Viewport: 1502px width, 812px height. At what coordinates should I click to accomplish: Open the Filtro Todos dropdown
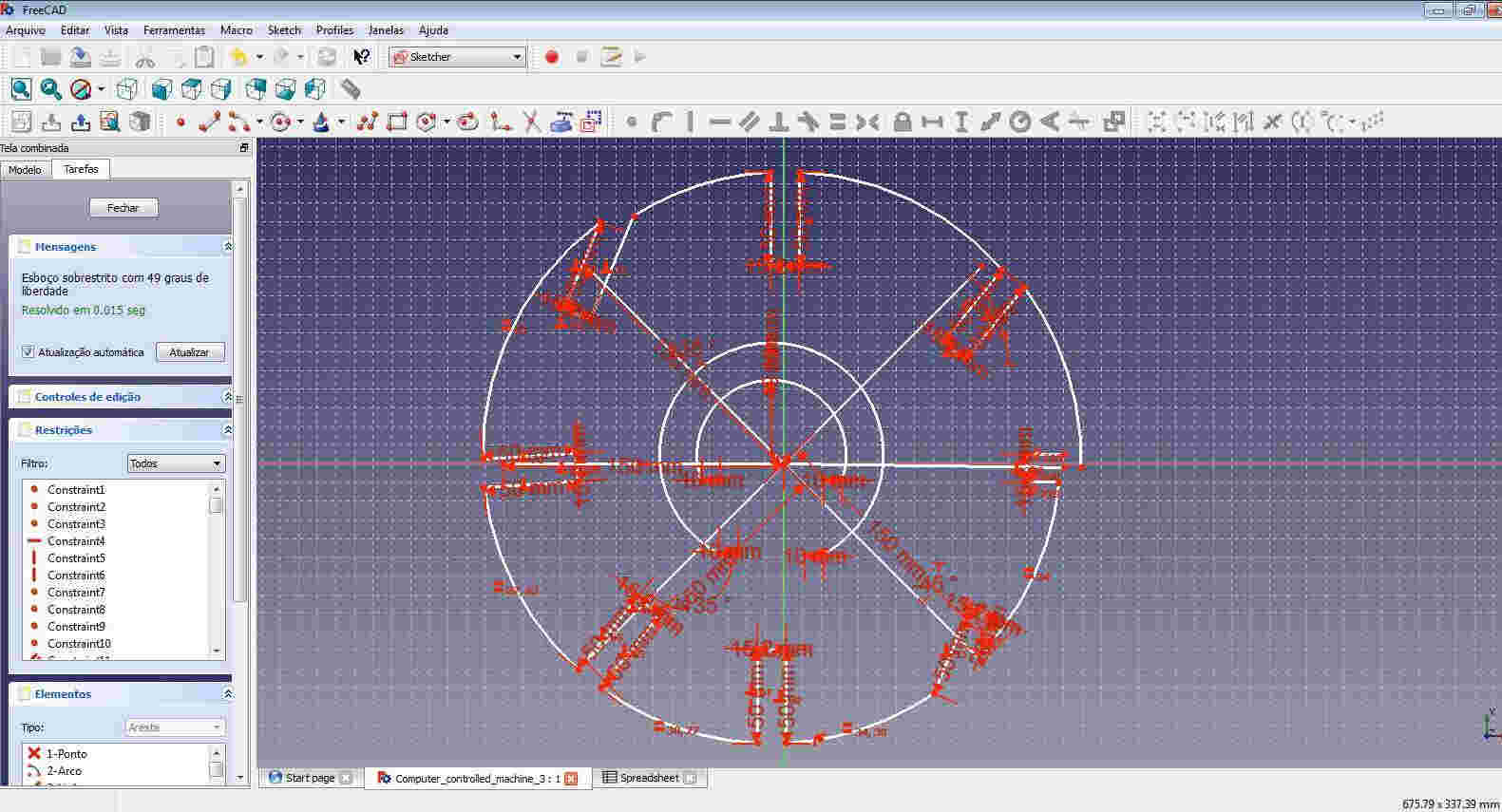point(176,463)
